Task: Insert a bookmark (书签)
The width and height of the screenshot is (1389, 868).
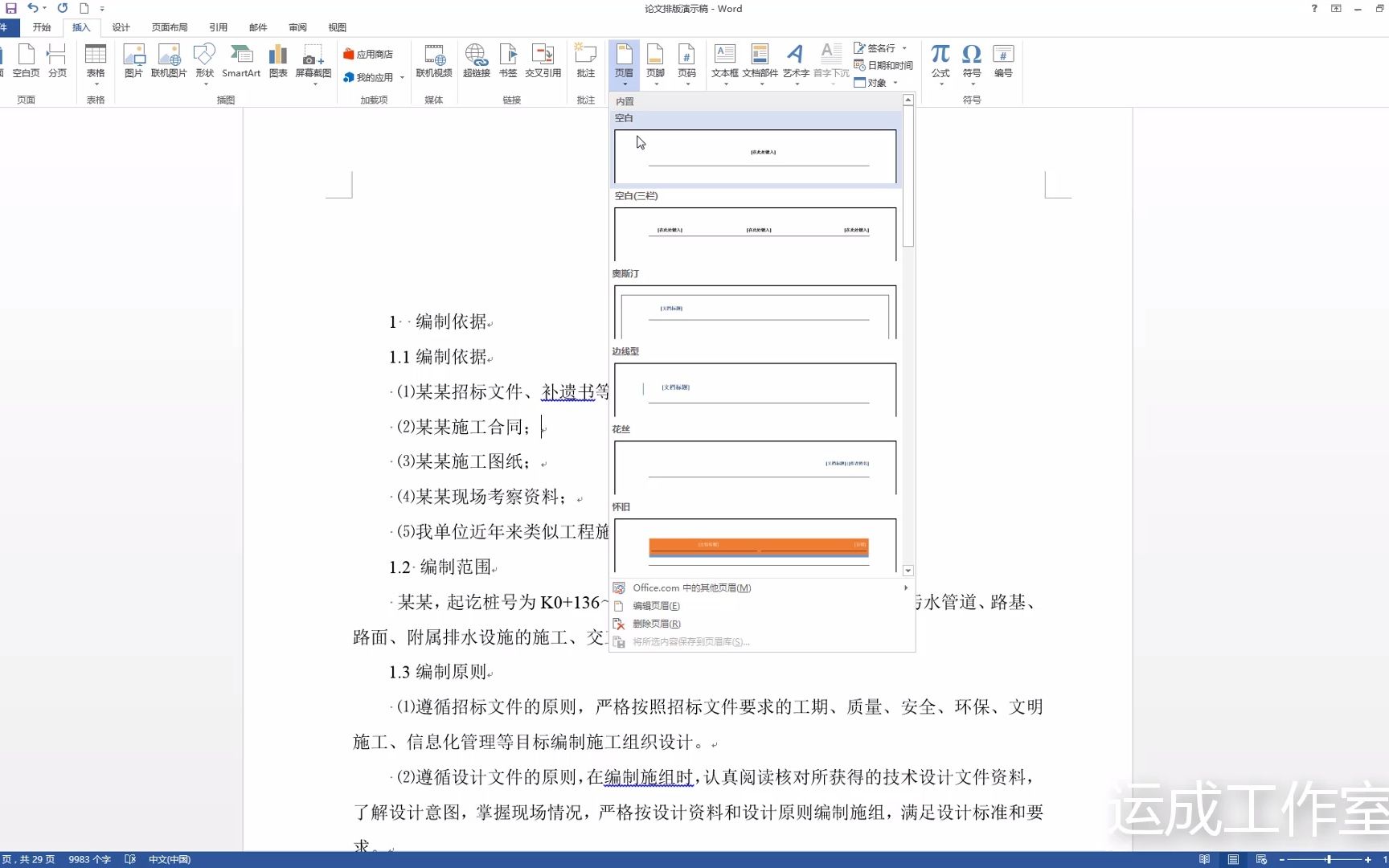Action: coord(508,62)
